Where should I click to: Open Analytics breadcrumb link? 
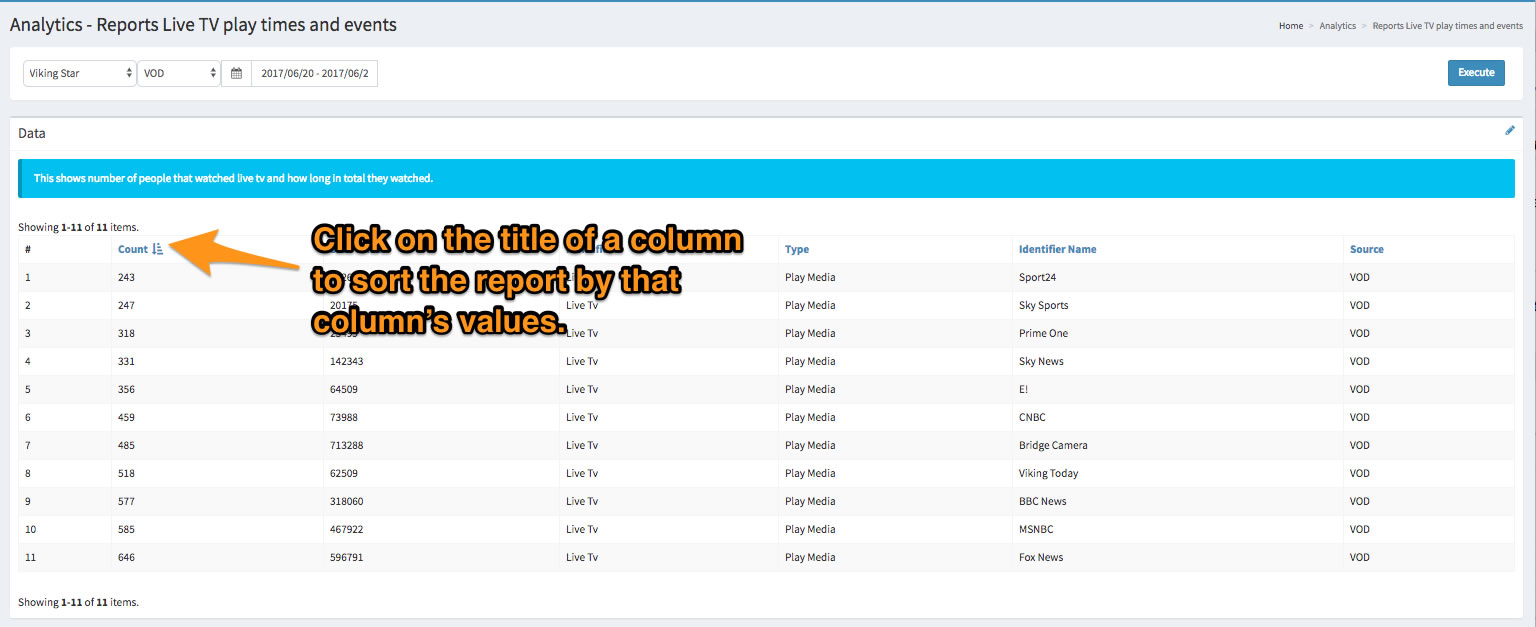pos(1337,26)
